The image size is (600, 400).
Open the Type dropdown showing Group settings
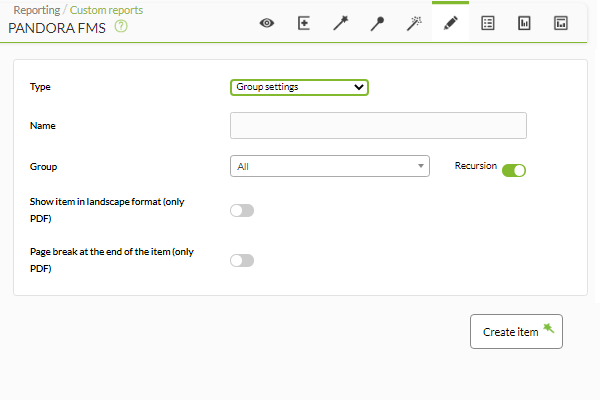tap(299, 87)
